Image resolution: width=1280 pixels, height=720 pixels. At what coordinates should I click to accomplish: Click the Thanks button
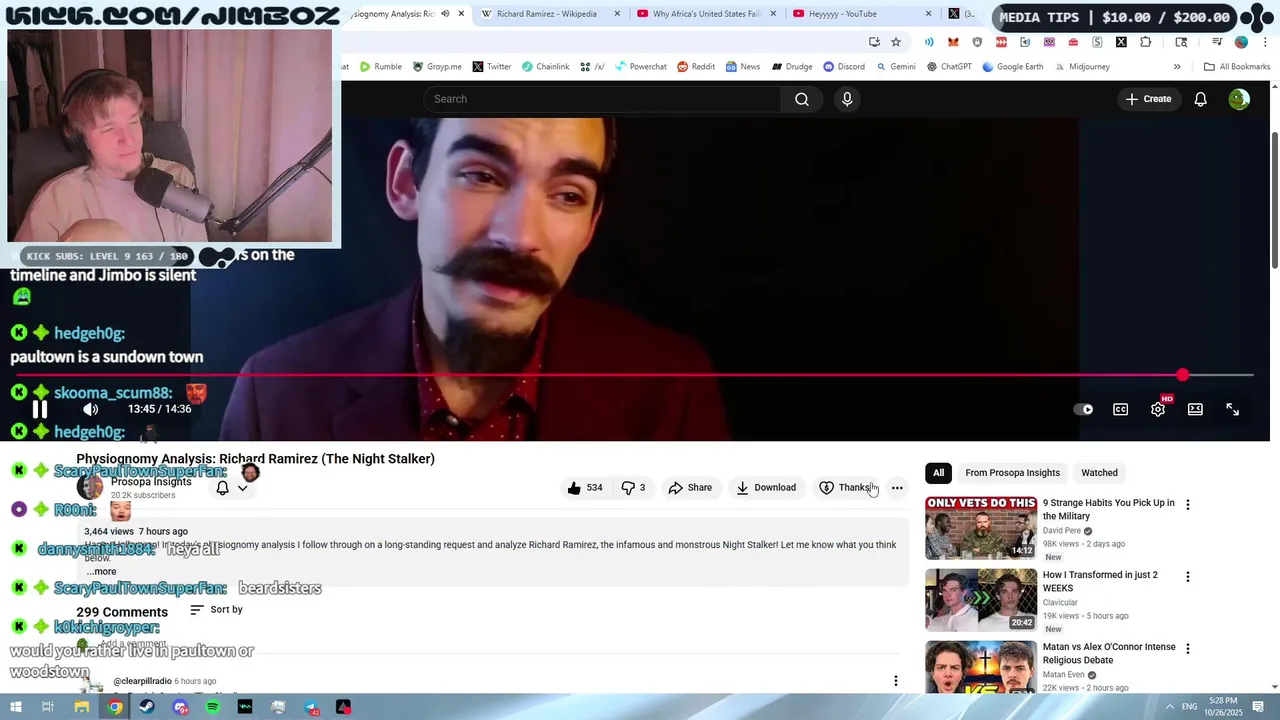[846, 488]
